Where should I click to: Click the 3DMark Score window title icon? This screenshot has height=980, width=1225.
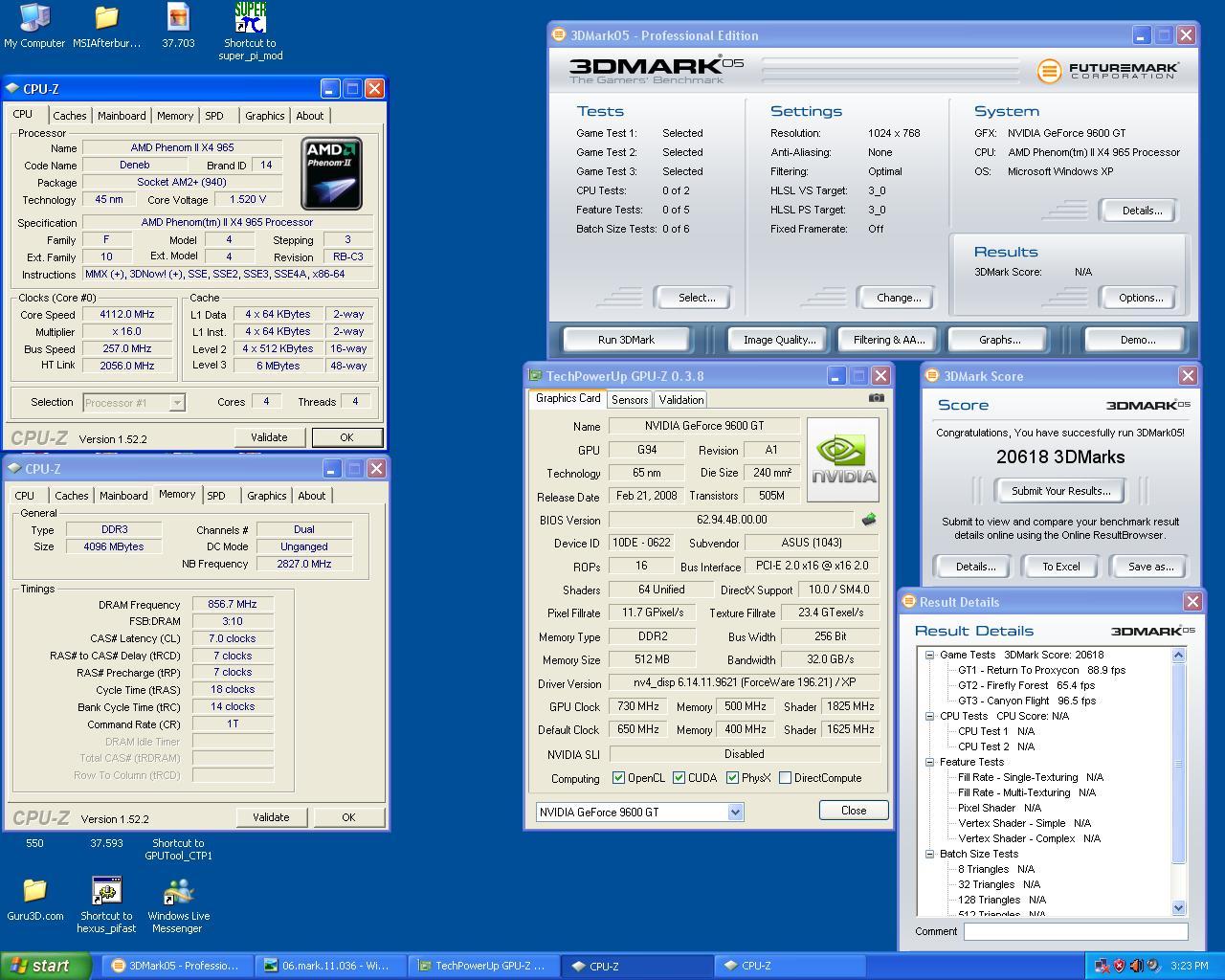932,376
